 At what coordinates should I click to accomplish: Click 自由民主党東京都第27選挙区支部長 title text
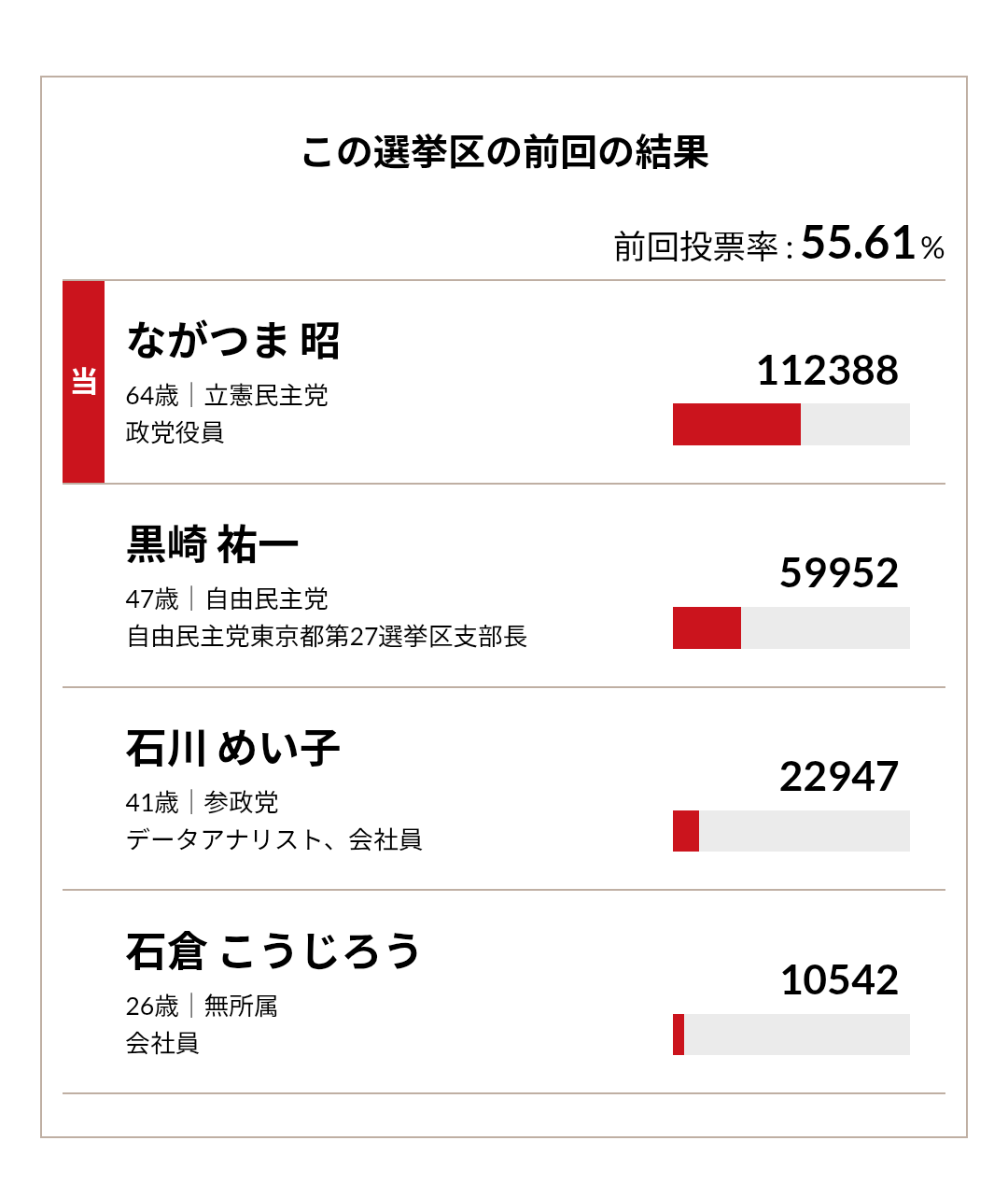click(327, 637)
